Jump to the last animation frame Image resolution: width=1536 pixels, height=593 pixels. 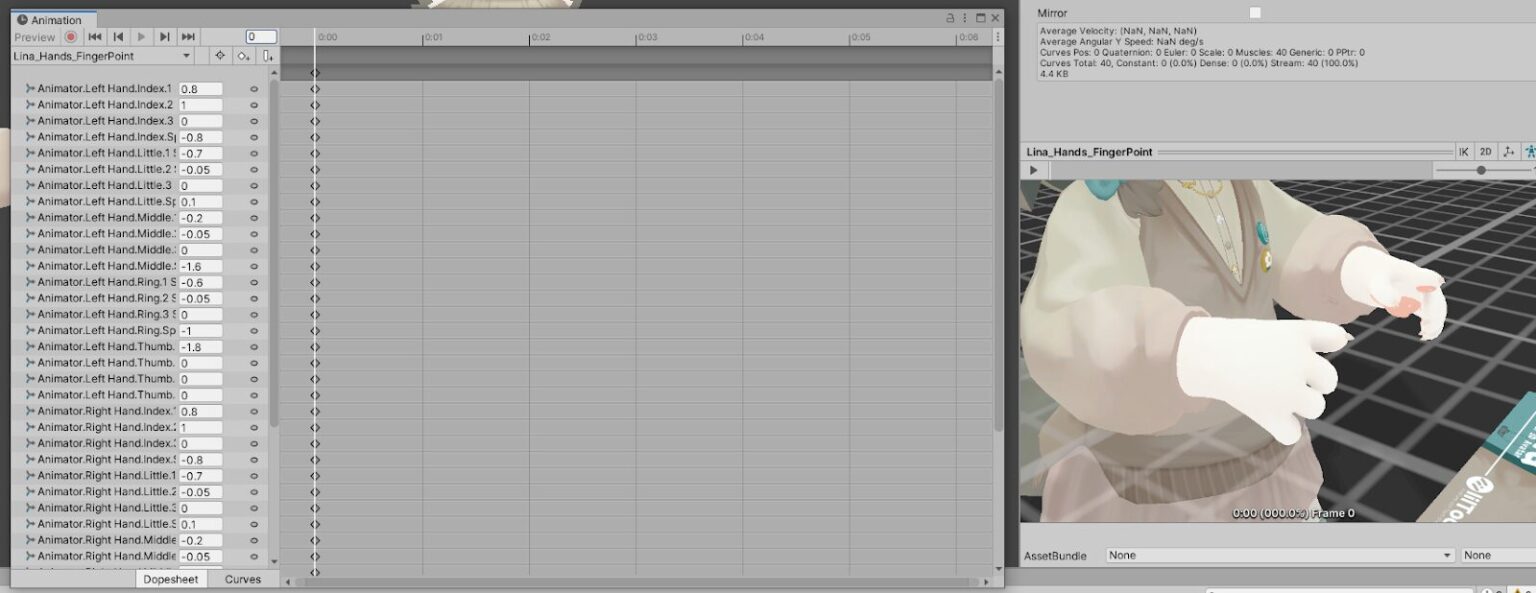tap(188, 37)
